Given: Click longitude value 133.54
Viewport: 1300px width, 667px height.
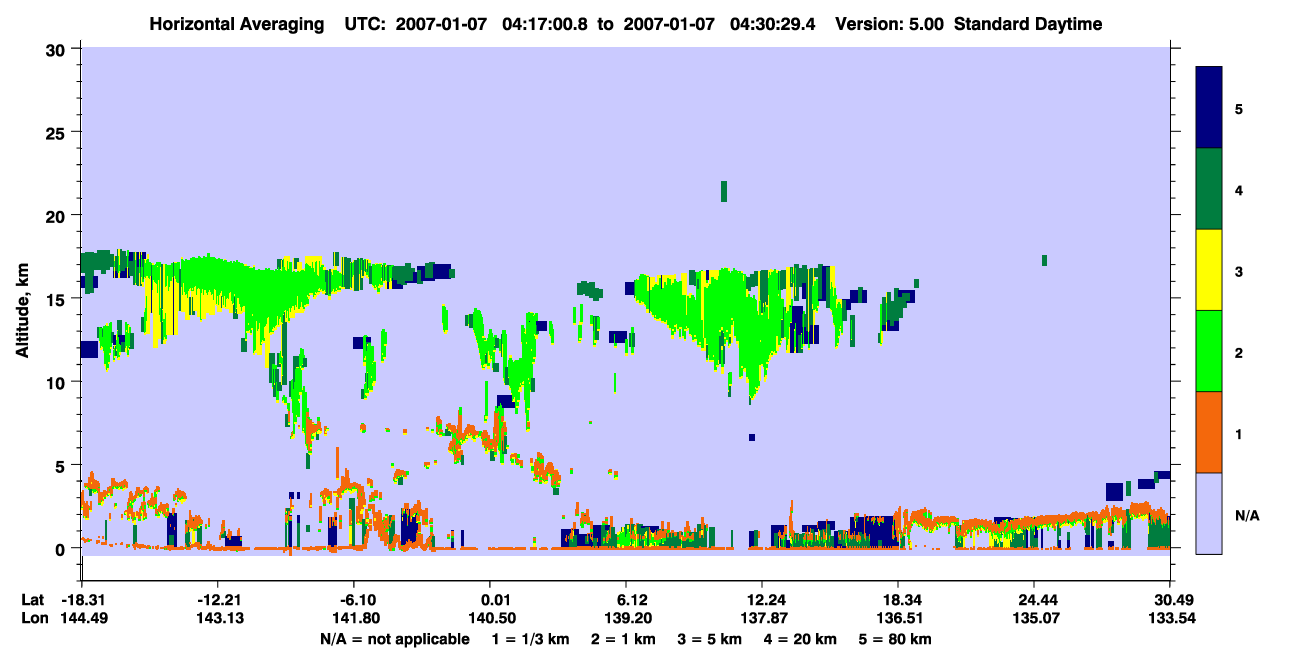Looking at the screenshot, I should point(1170,618).
